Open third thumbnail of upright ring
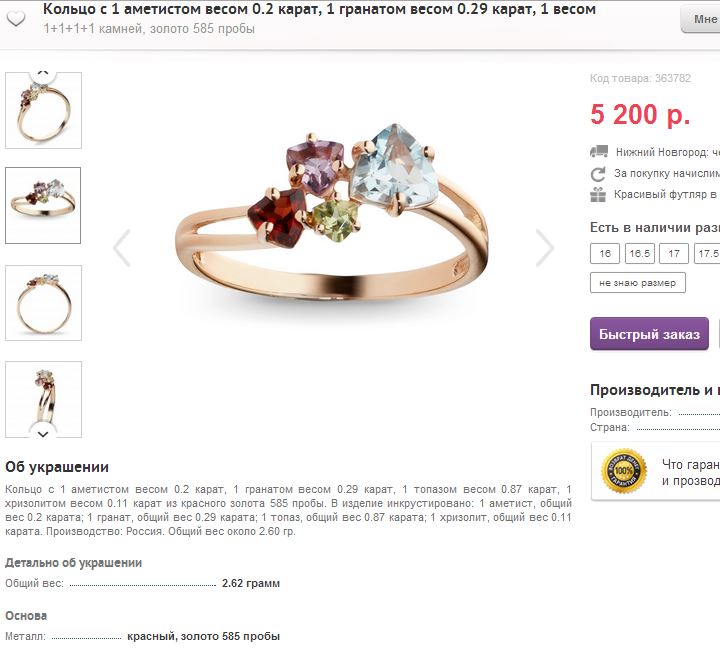 [43, 303]
